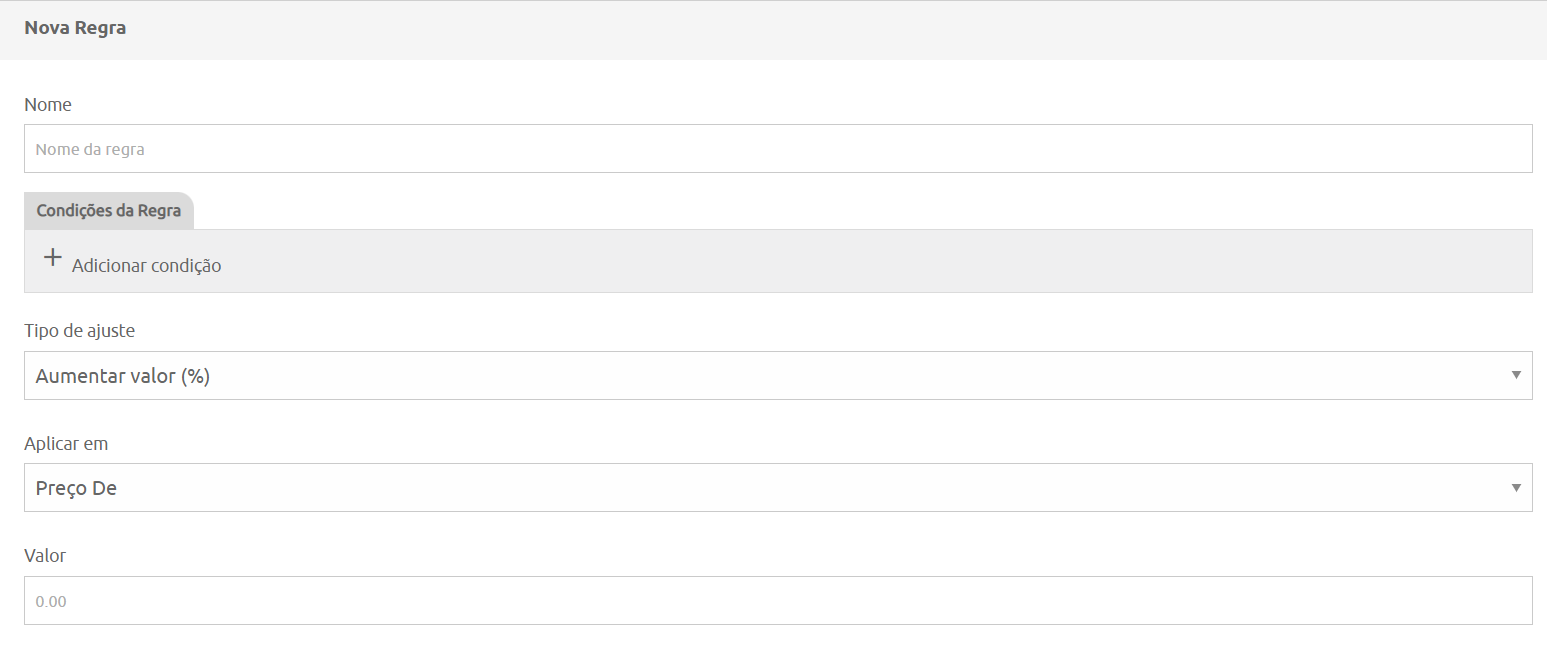Click the '0.00' placeholder text
The image size is (1547, 658).
click(x=51, y=602)
